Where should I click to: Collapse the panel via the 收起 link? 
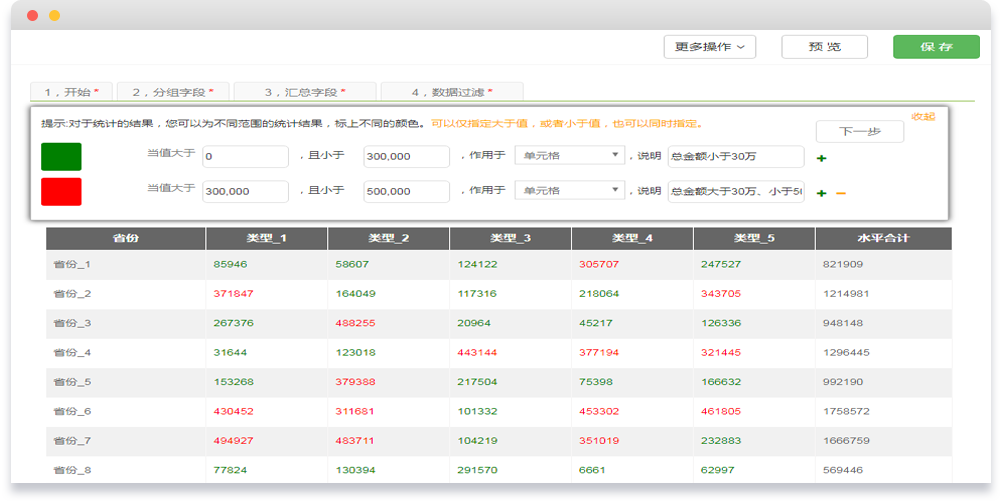click(922, 117)
